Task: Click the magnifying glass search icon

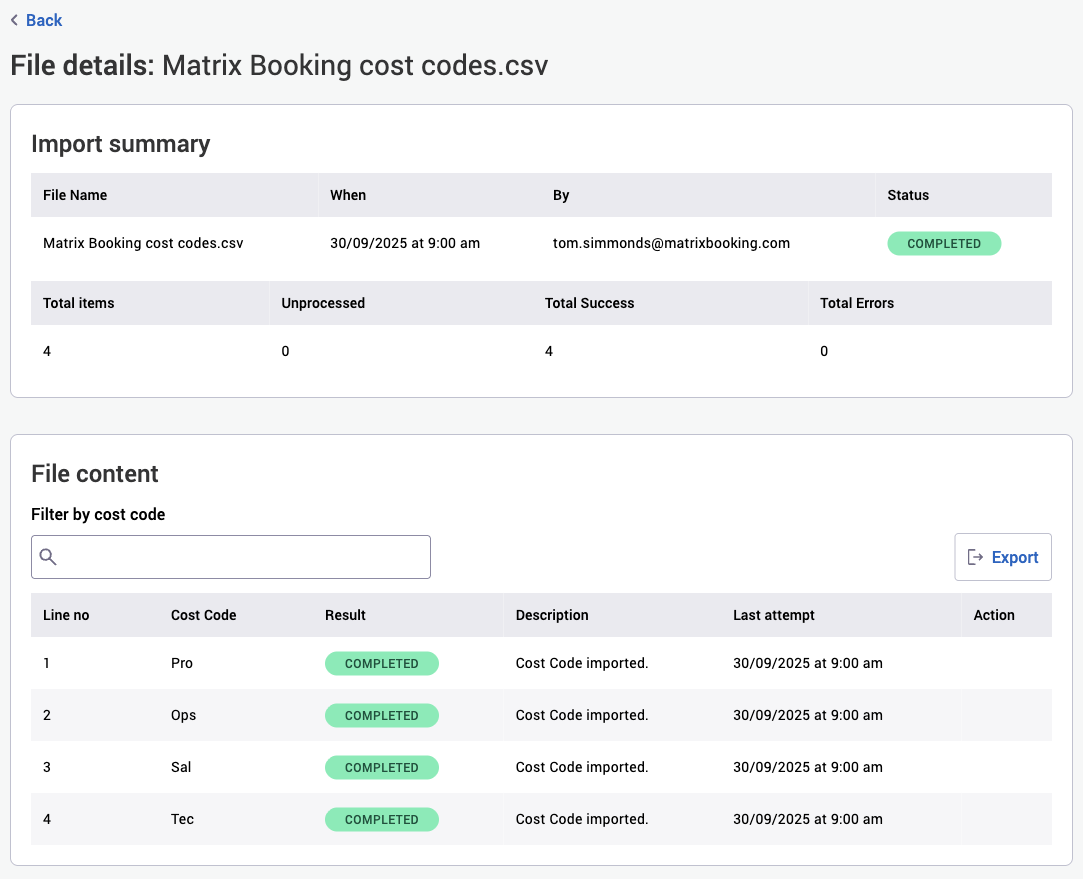Action: (48, 557)
